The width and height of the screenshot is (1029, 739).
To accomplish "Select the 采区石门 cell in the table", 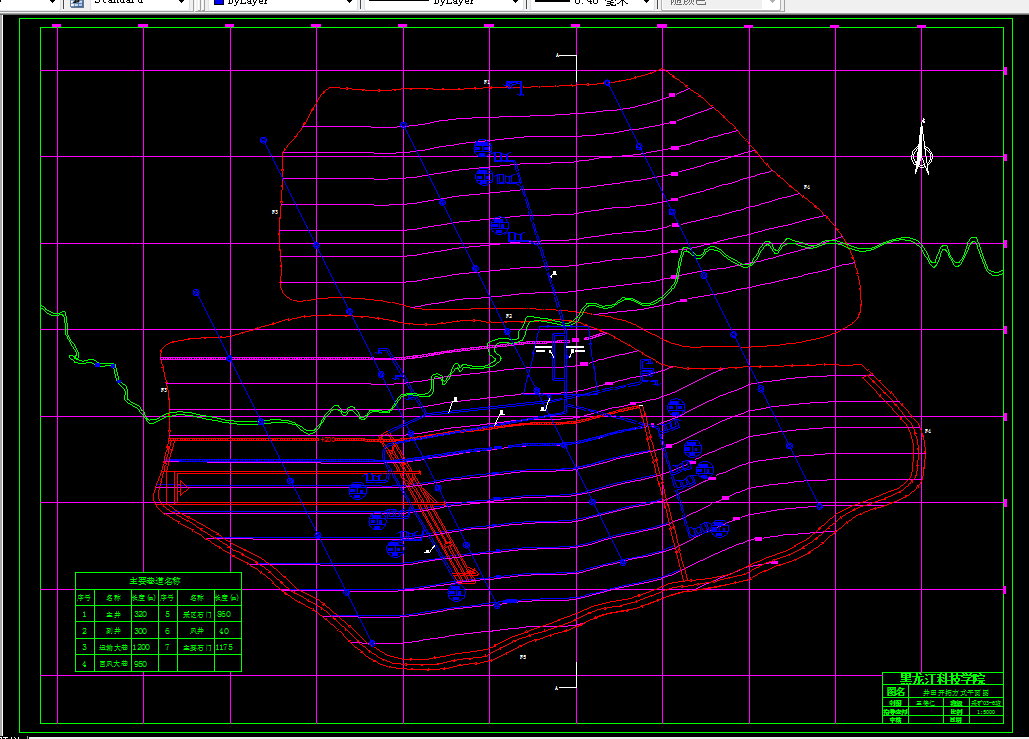I will point(197,614).
